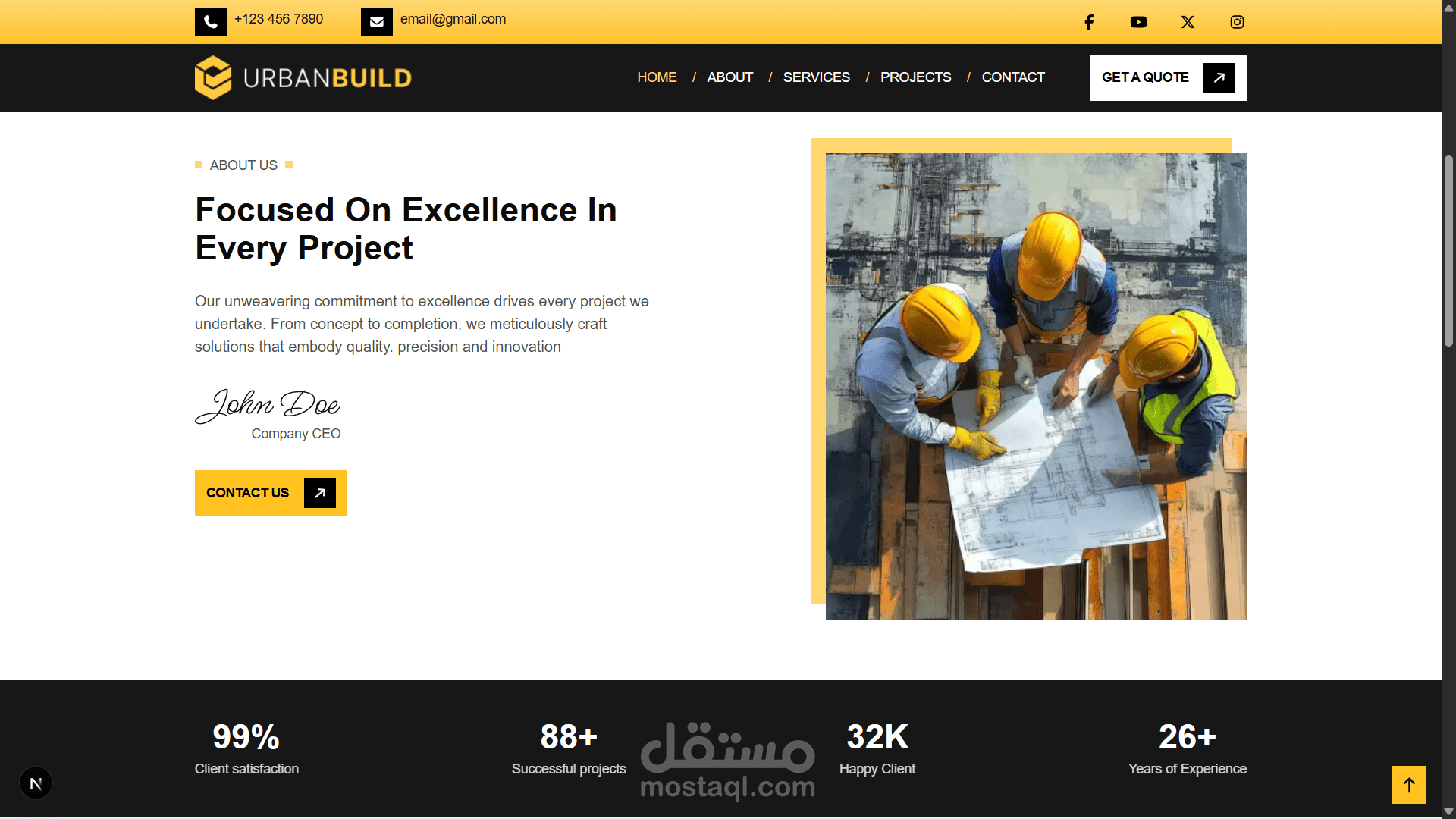The image size is (1456, 819).
Task: Open the YouTube social icon
Action: tap(1138, 22)
